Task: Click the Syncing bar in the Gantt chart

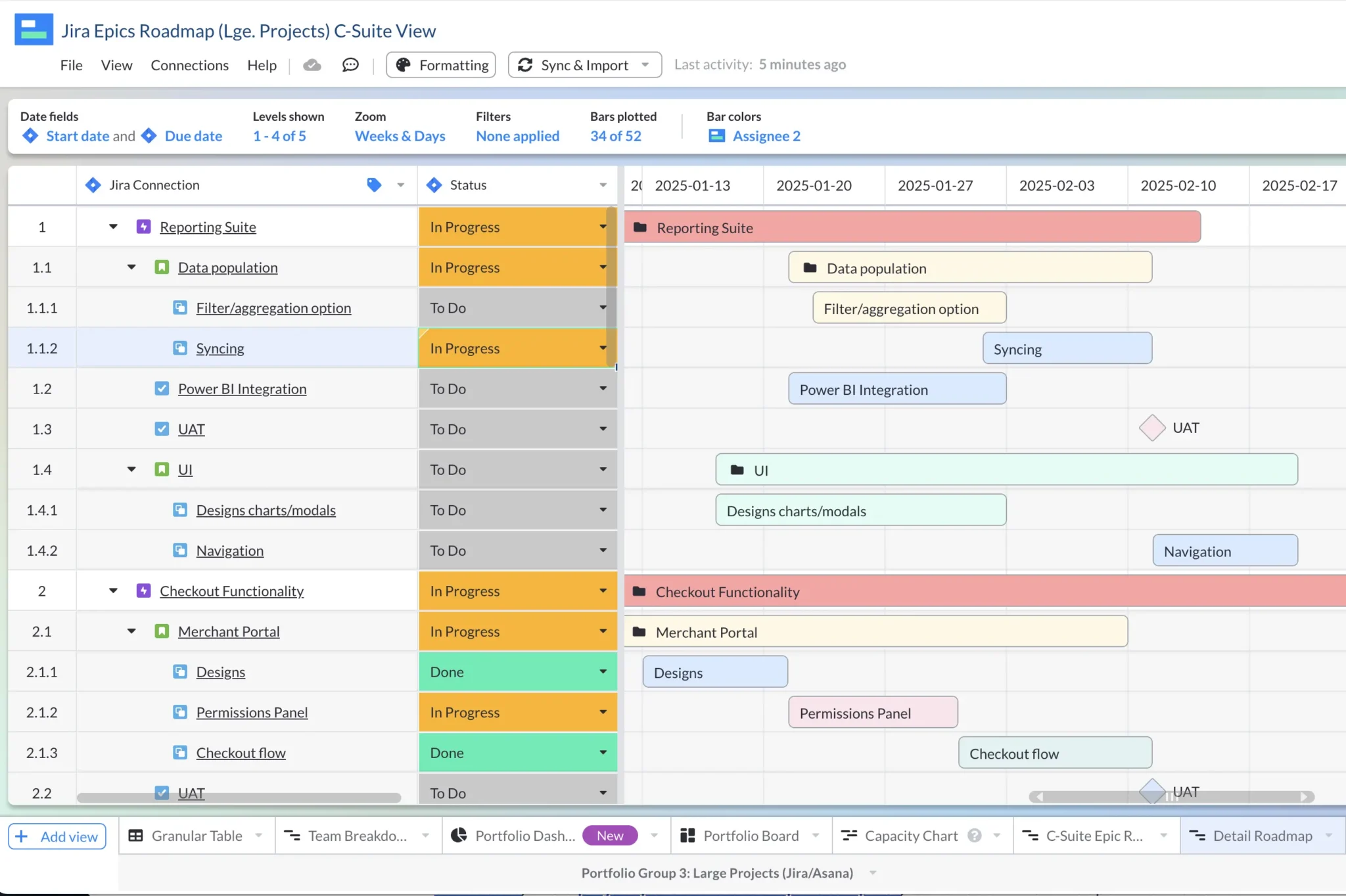Action: pos(1067,348)
